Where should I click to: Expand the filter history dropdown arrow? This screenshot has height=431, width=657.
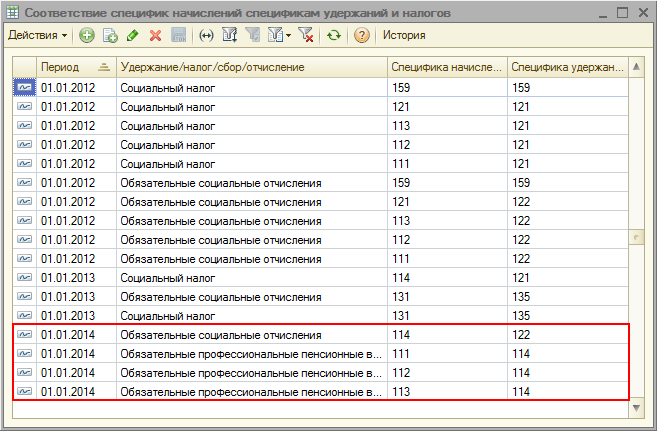[288, 35]
